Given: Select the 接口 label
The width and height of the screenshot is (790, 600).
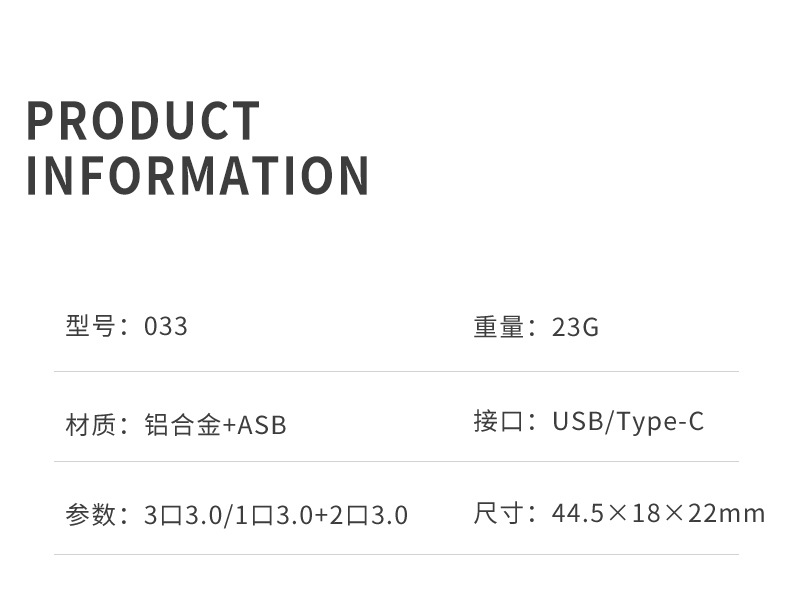Looking at the screenshot, I should click(x=499, y=421).
